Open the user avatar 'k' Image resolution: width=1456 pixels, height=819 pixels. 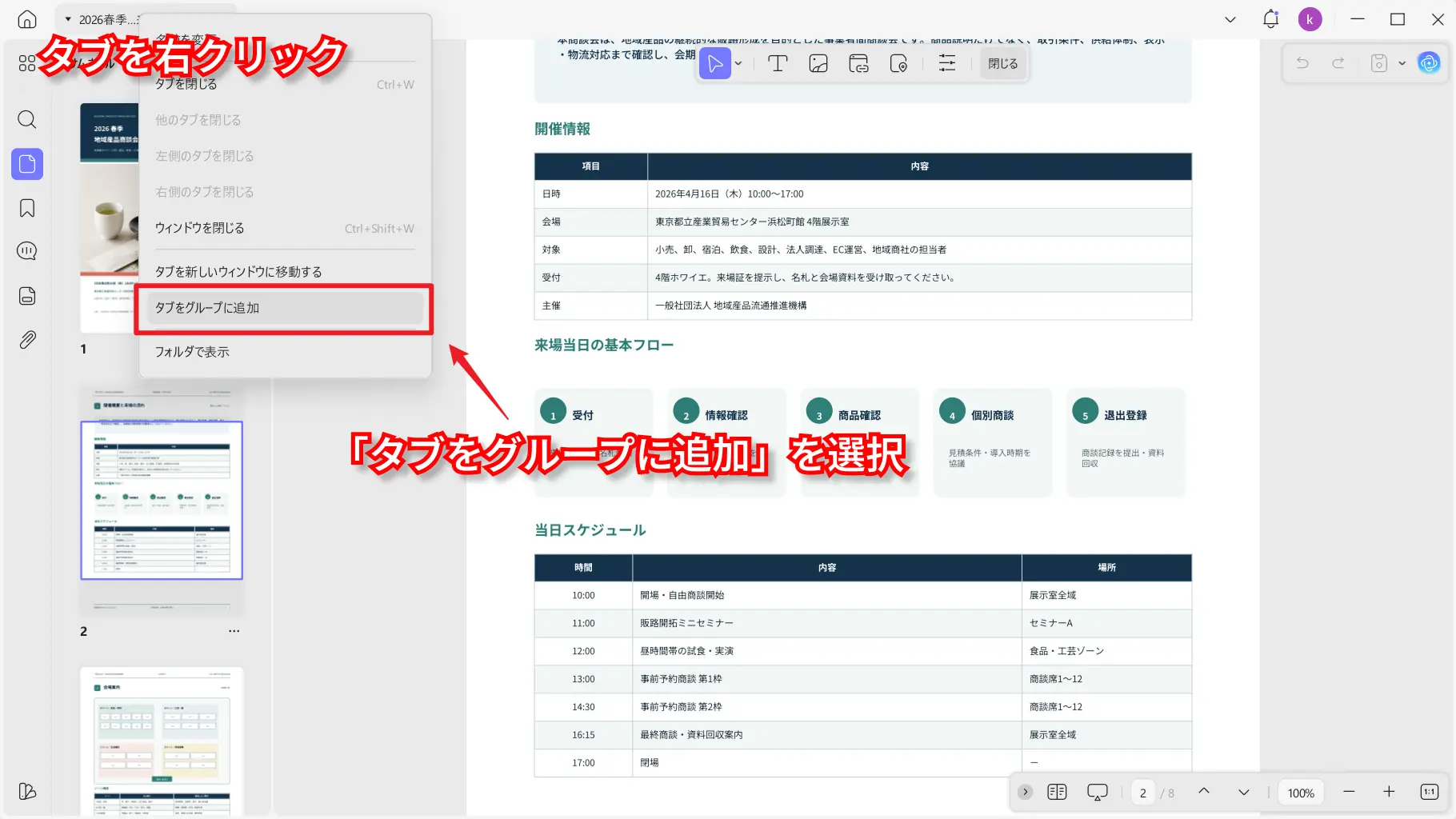(x=1310, y=19)
